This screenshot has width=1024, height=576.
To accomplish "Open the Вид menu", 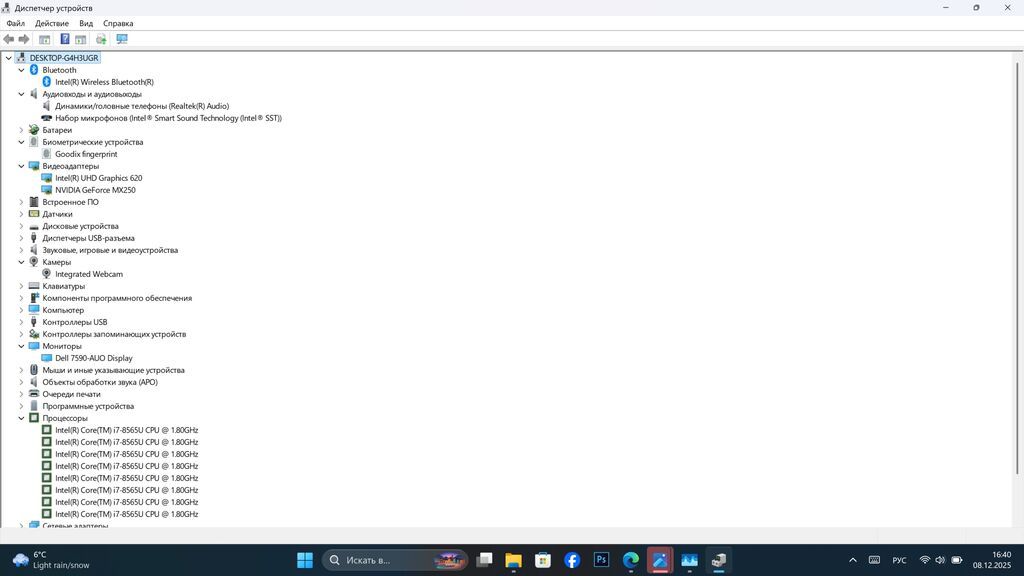I will [86, 24].
